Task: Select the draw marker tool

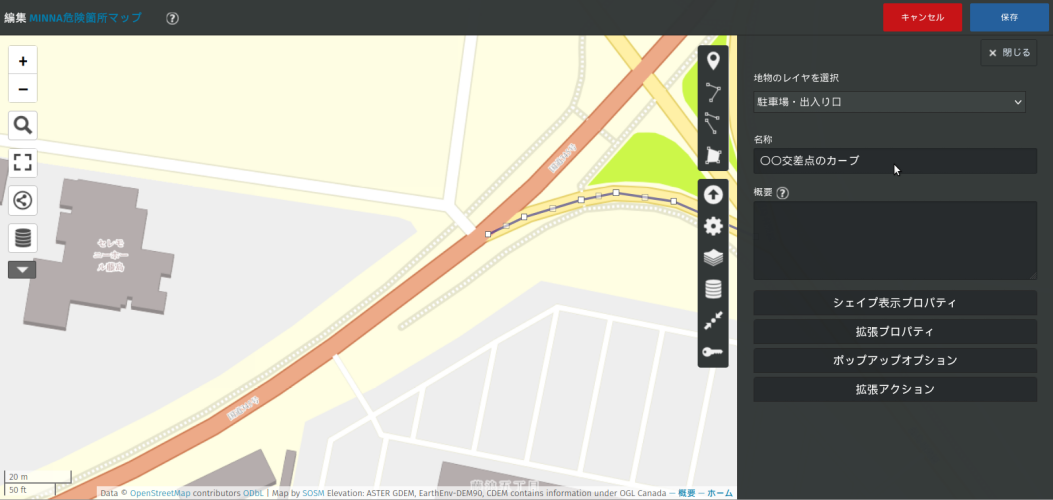Action: (713, 61)
